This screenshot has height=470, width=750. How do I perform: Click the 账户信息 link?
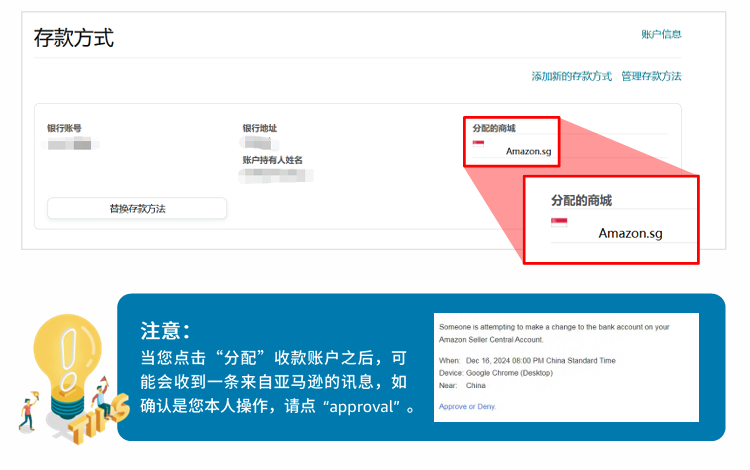click(x=661, y=34)
